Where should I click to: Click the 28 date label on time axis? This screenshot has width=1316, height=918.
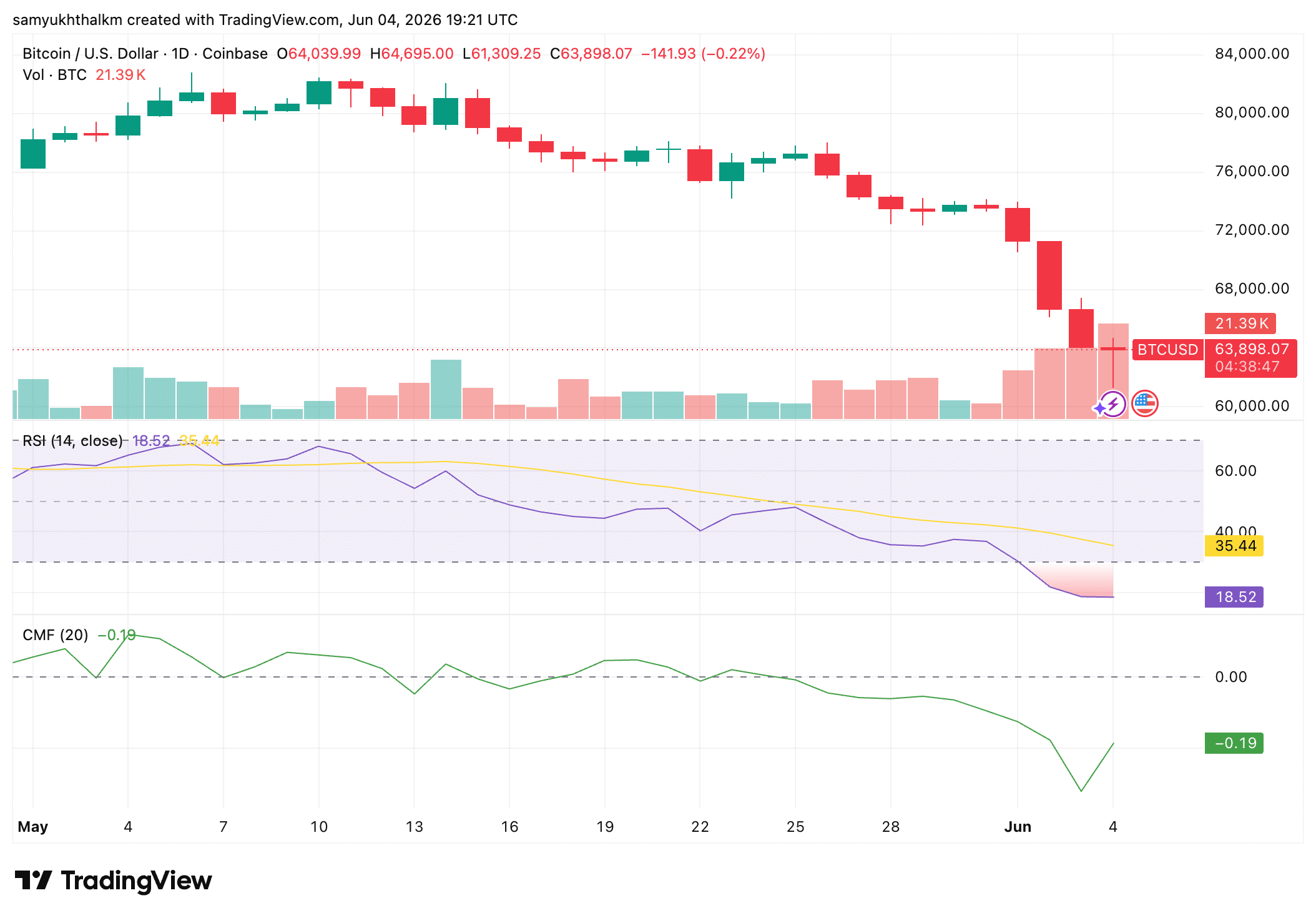[x=891, y=827]
